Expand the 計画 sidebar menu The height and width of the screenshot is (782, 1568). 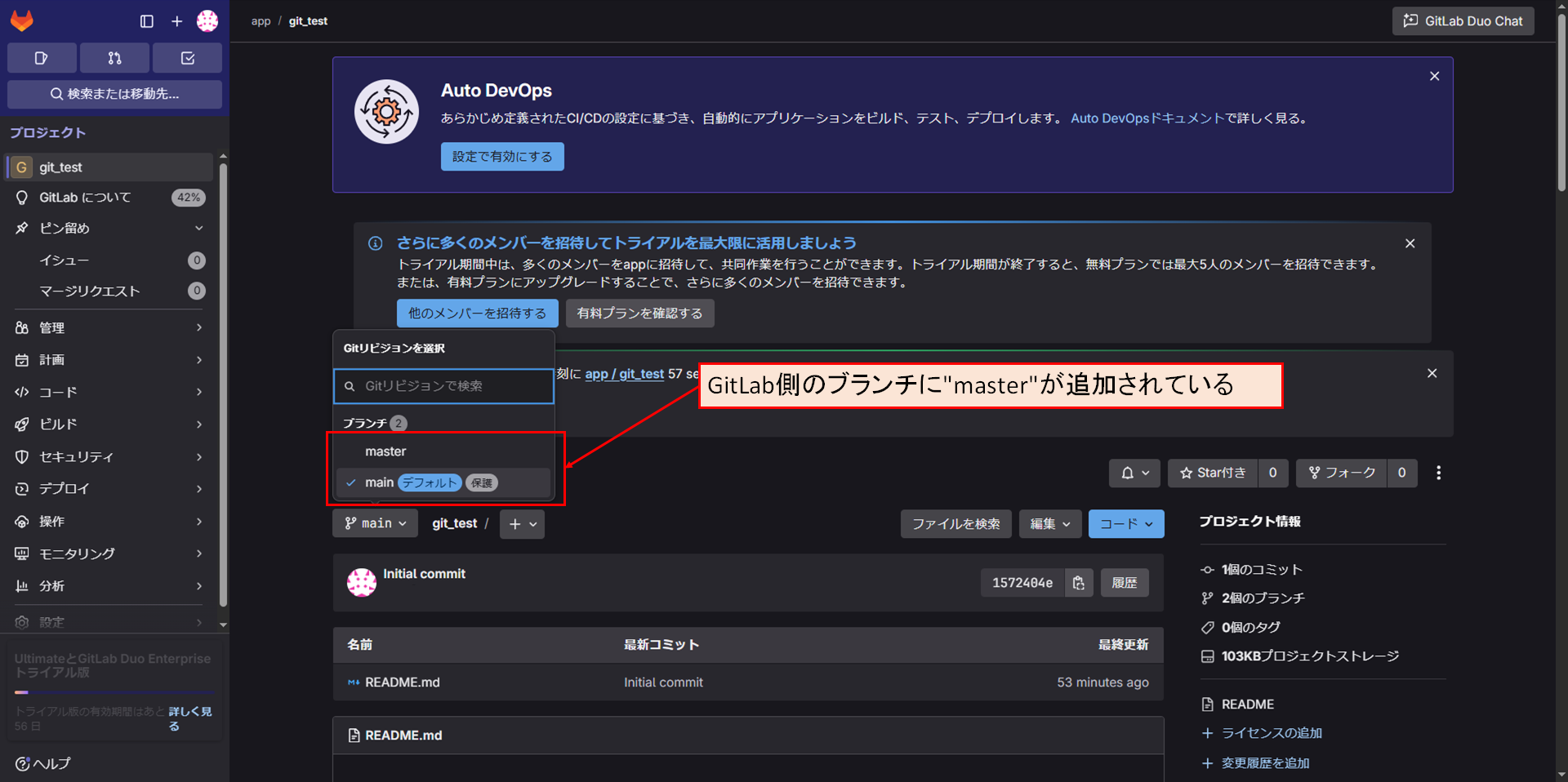tap(109, 360)
